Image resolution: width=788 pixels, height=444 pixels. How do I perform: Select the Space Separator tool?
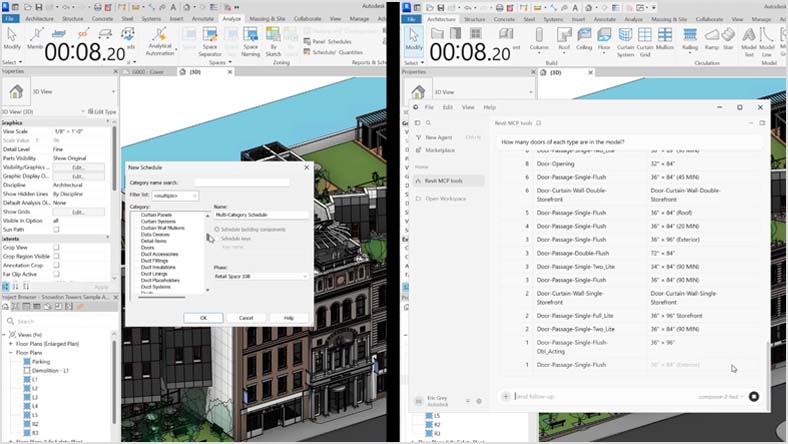click(210, 41)
